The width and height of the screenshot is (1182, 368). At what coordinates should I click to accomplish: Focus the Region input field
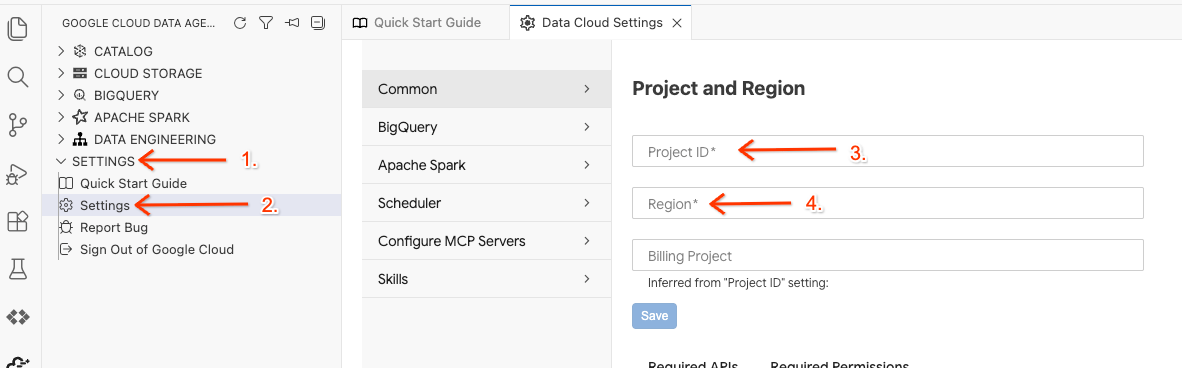[x=888, y=203]
